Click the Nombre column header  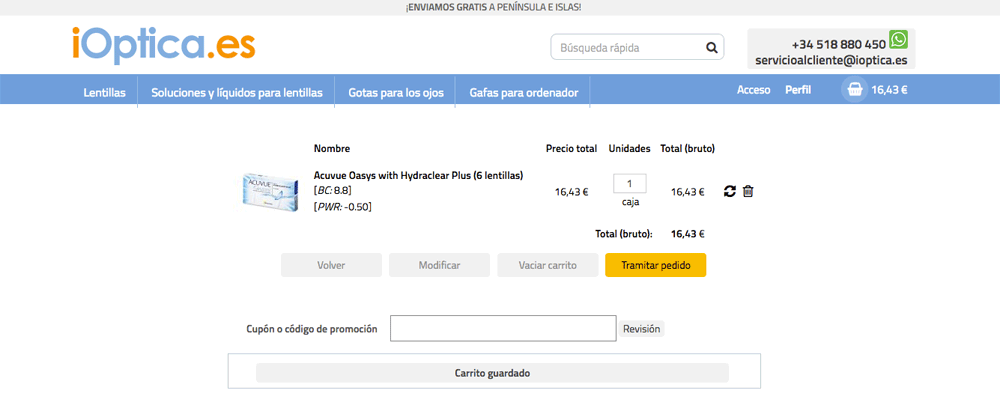(x=332, y=149)
